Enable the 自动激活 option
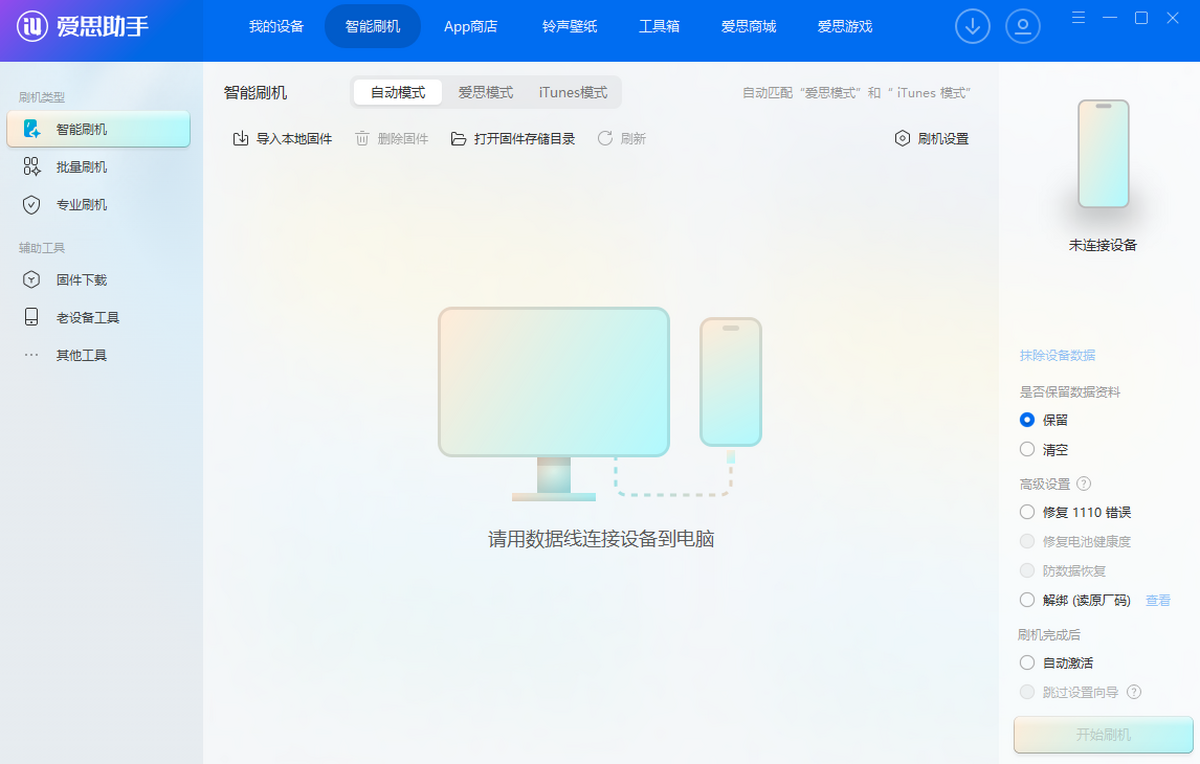This screenshot has height=764, width=1200. coord(1027,662)
